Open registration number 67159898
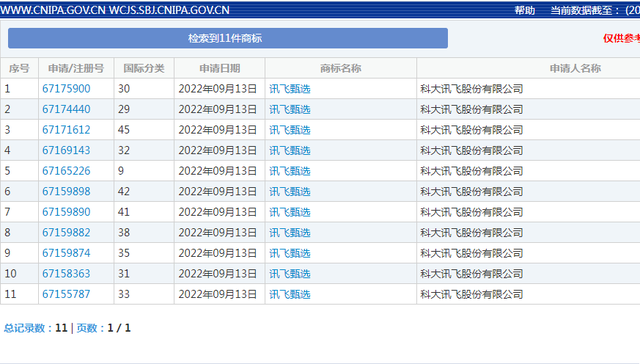640x364 pixels. [x=66, y=191]
